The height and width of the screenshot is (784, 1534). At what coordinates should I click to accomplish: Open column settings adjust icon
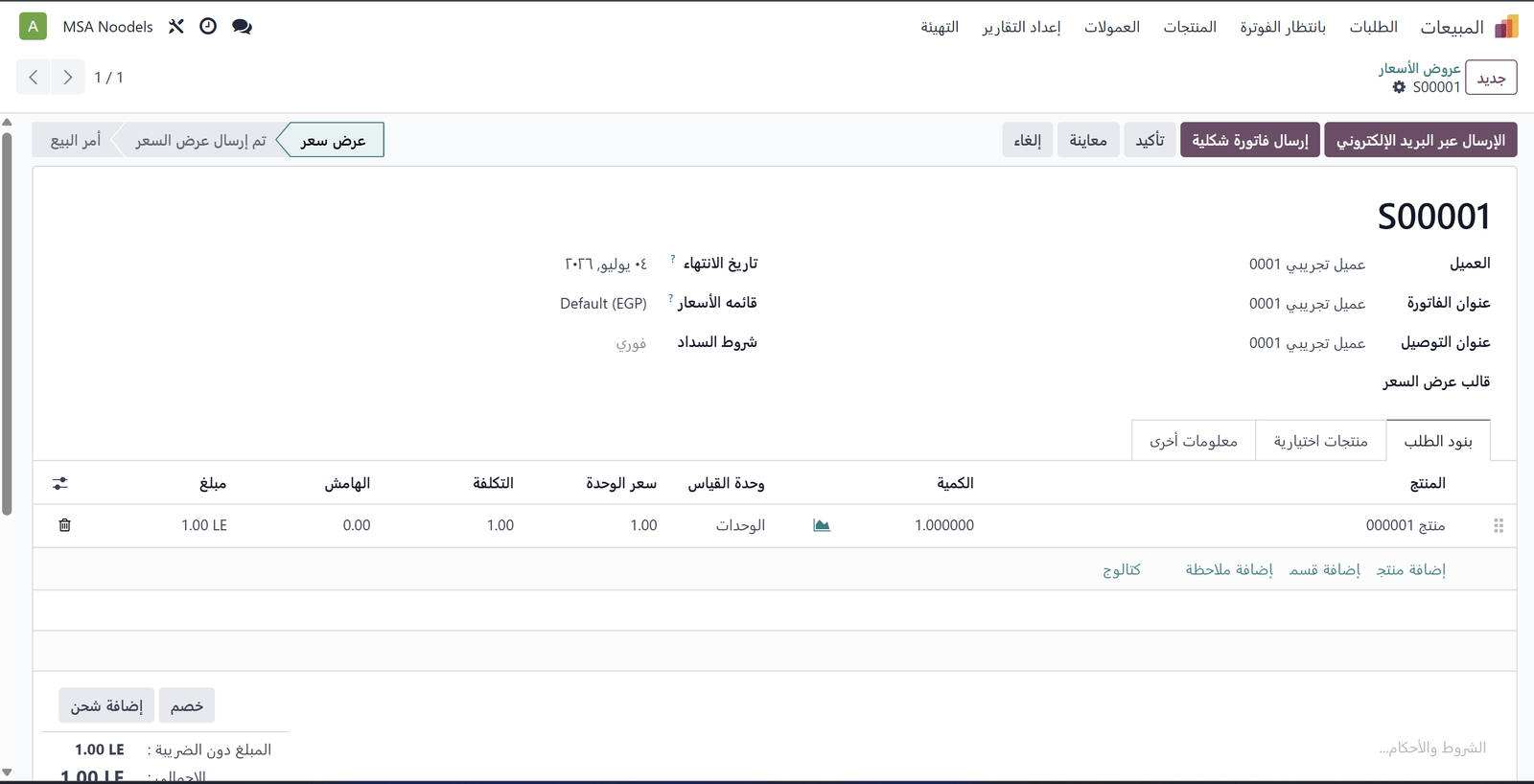click(60, 484)
